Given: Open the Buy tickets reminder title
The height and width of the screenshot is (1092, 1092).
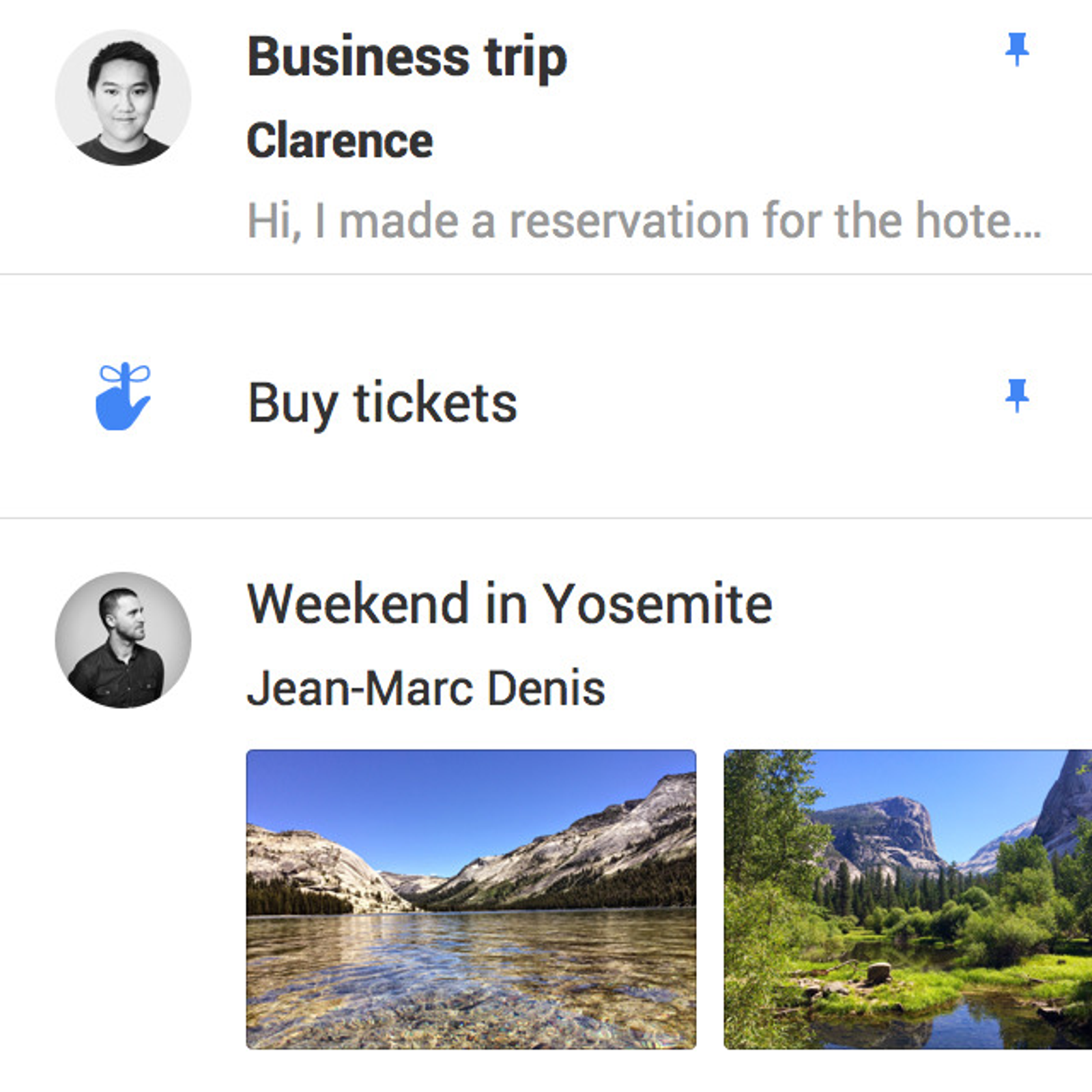Looking at the screenshot, I should click(382, 404).
